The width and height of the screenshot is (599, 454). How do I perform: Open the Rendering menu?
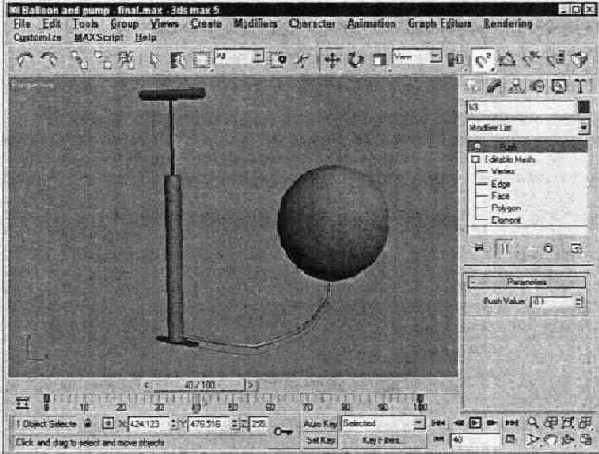pyautogui.click(x=508, y=24)
